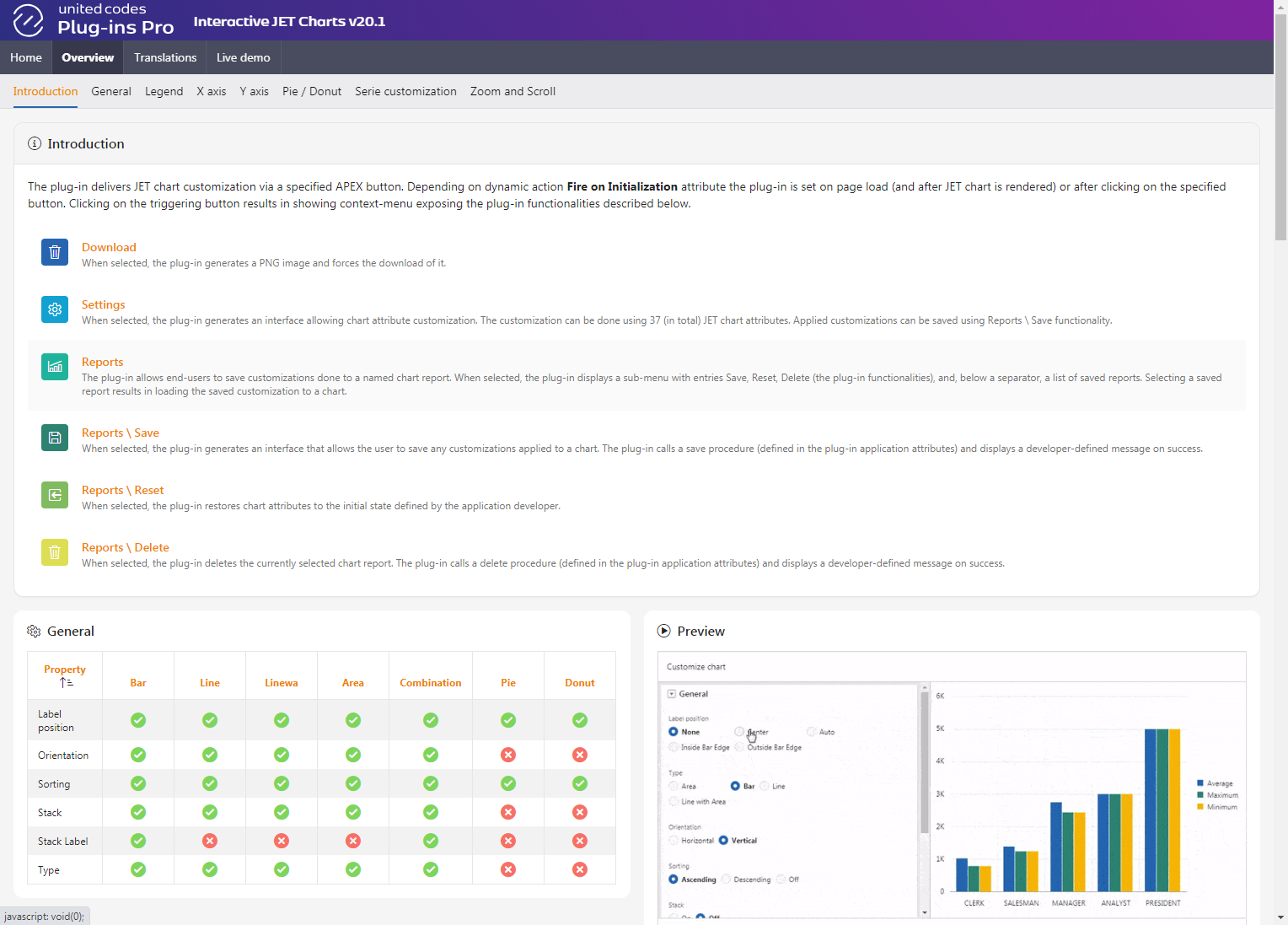Click the Maximum legend color swatch
The height and width of the screenshot is (925, 1288).
(x=1200, y=795)
